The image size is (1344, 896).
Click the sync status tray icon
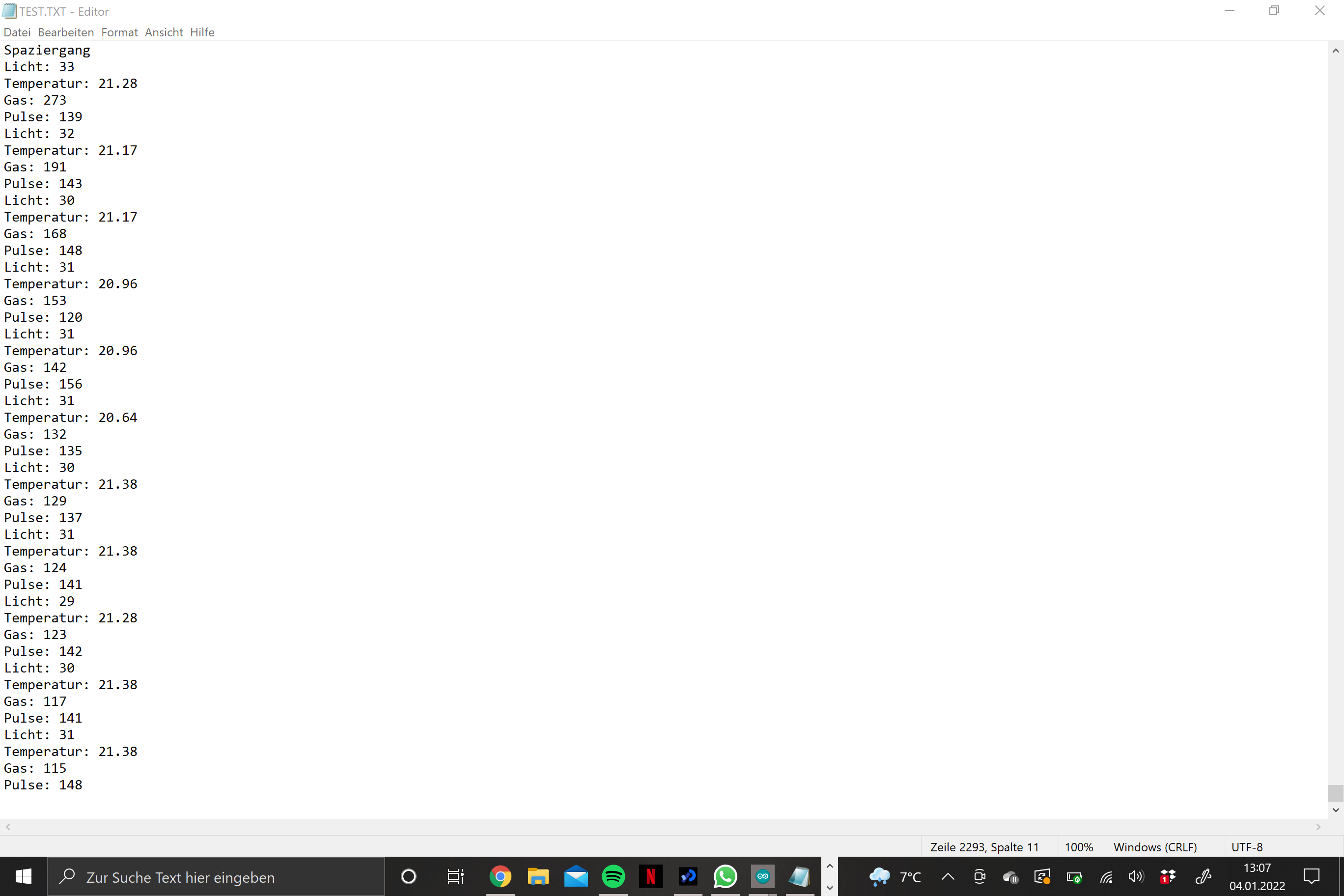(x=1042, y=876)
